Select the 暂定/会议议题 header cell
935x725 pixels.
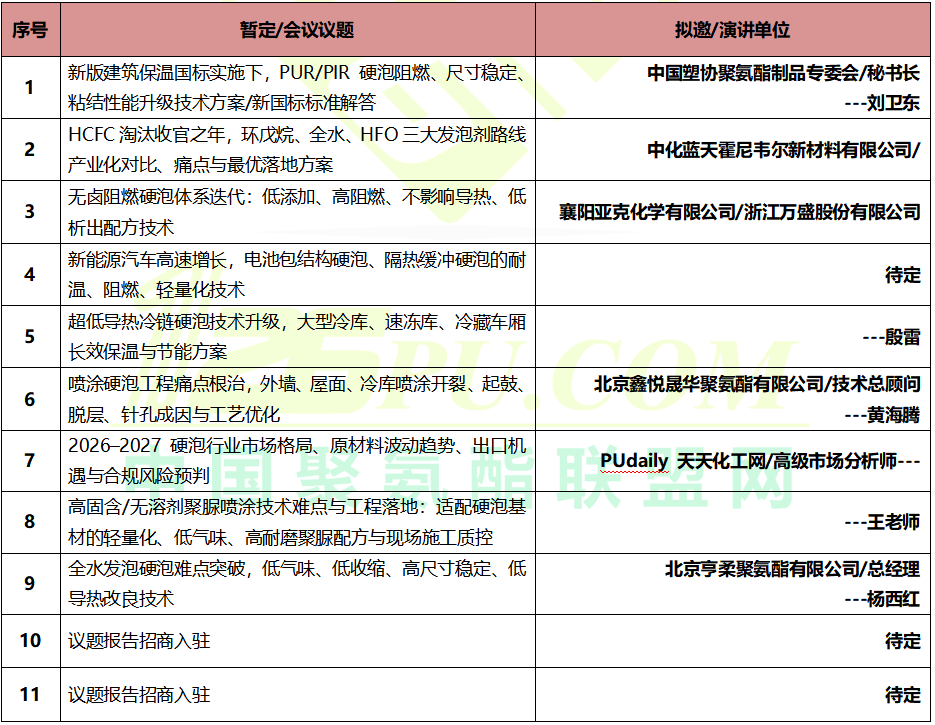tap(298, 29)
